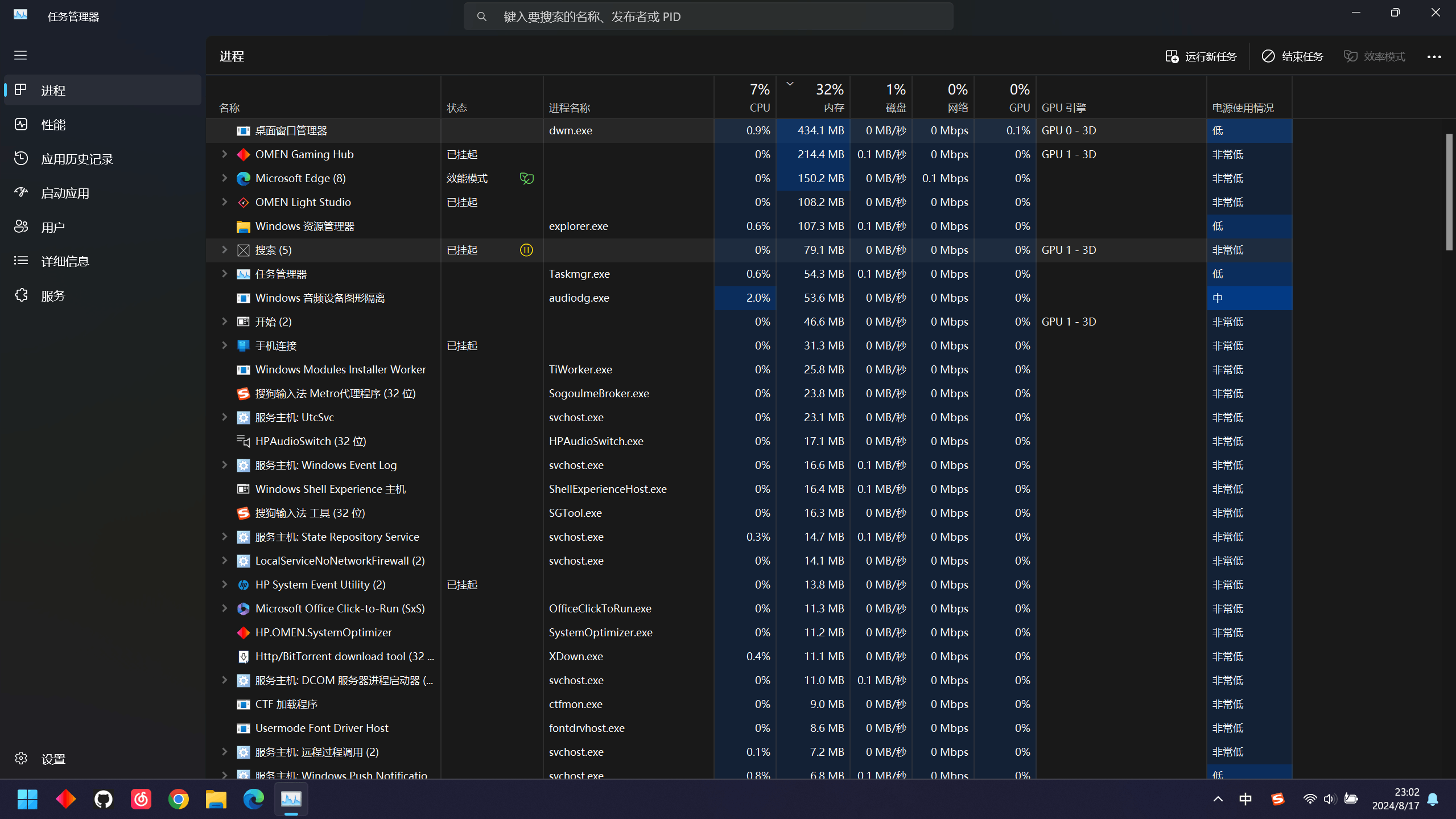Expand the OMEN Gaming Hub process group
The height and width of the screenshot is (819, 1456).
[x=224, y=154]
